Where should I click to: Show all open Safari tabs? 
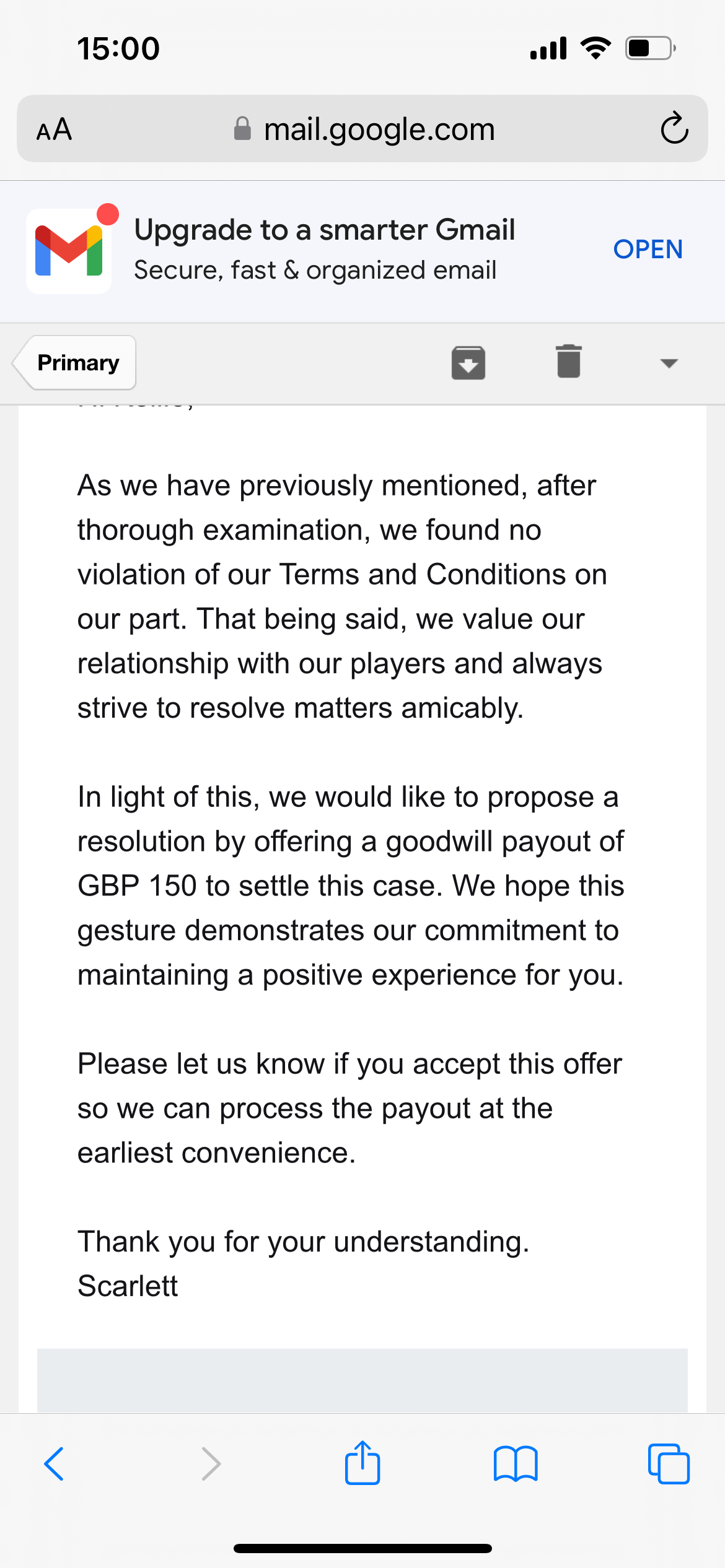(x=669, y=1464)
